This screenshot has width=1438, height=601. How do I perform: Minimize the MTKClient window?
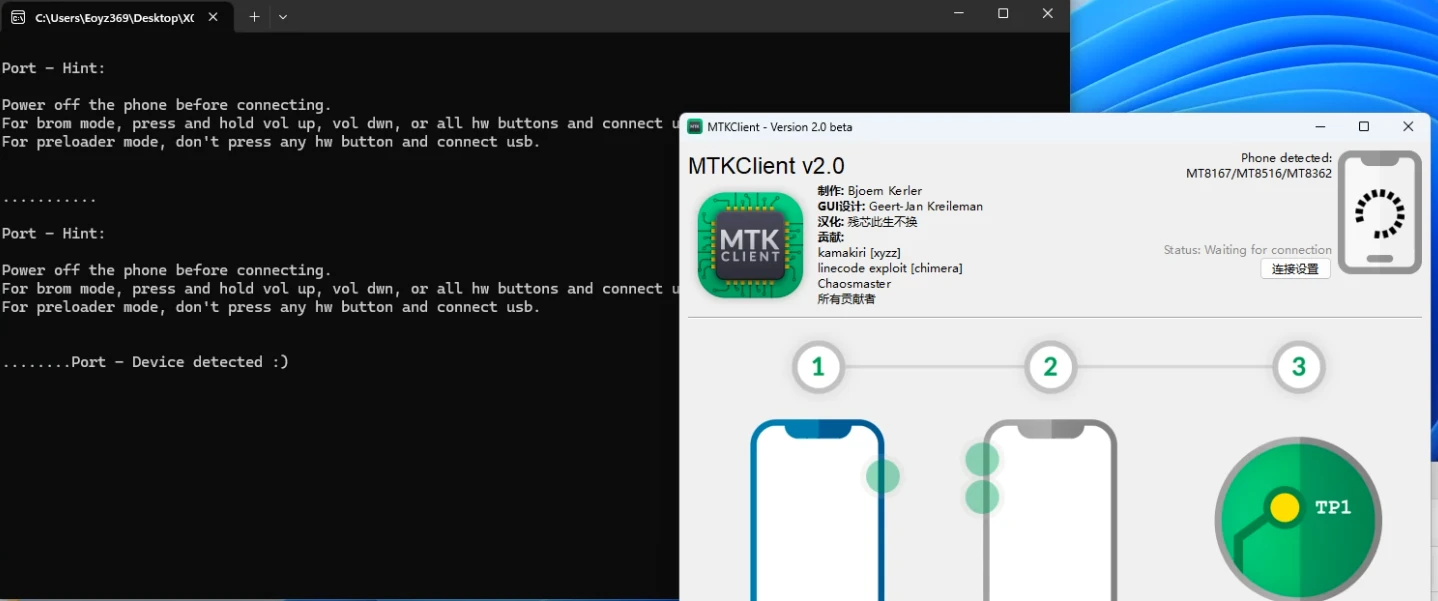click(1321, 127)
